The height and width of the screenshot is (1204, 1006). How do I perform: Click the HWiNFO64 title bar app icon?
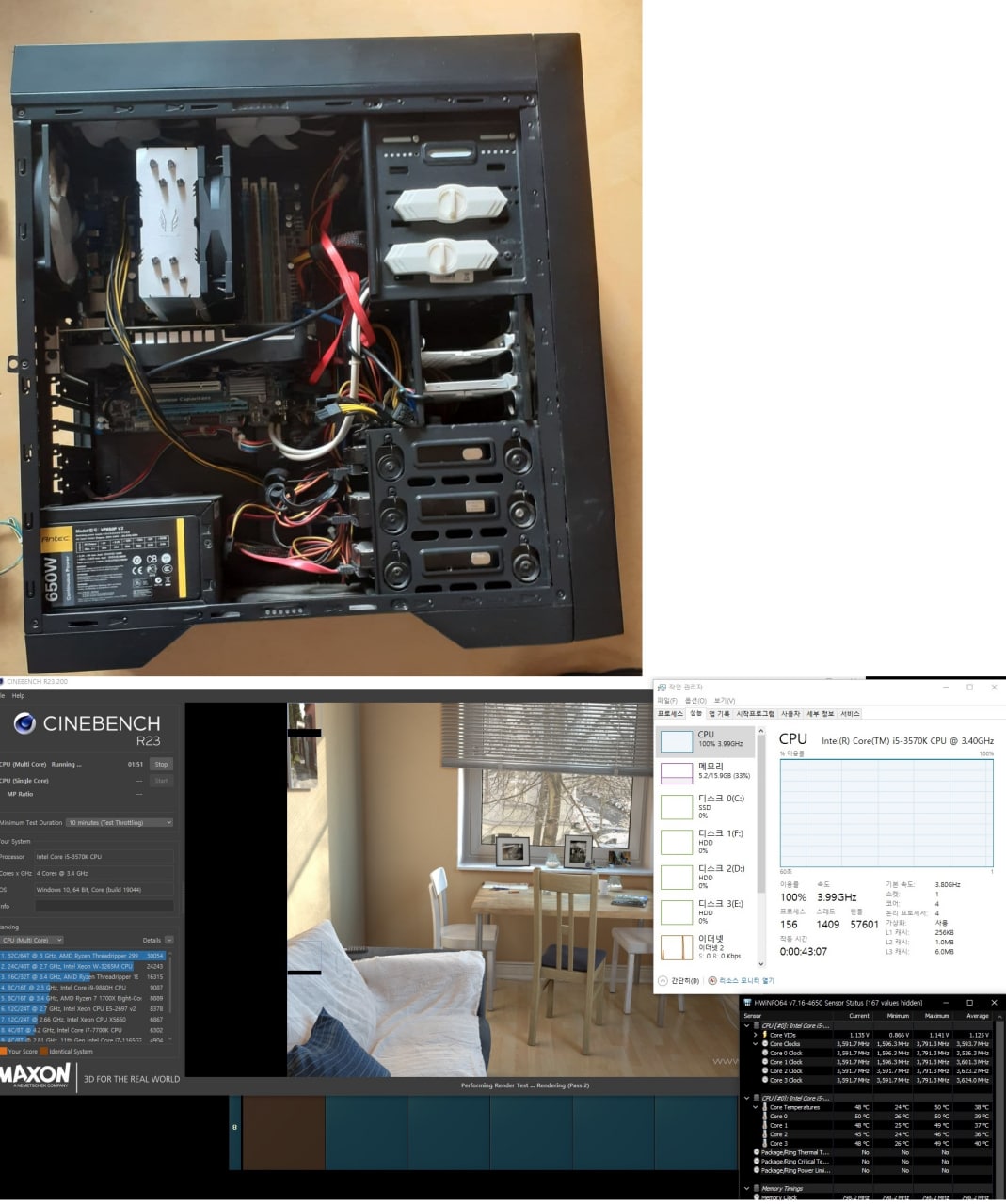coord(747,1002)
